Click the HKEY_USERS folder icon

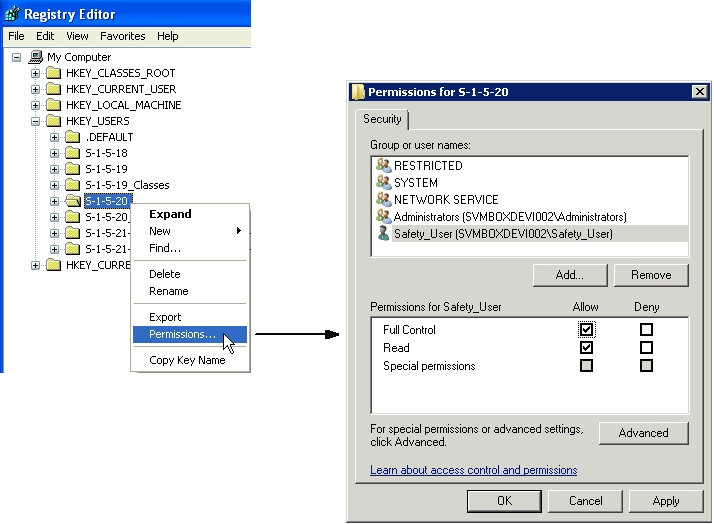54,121
